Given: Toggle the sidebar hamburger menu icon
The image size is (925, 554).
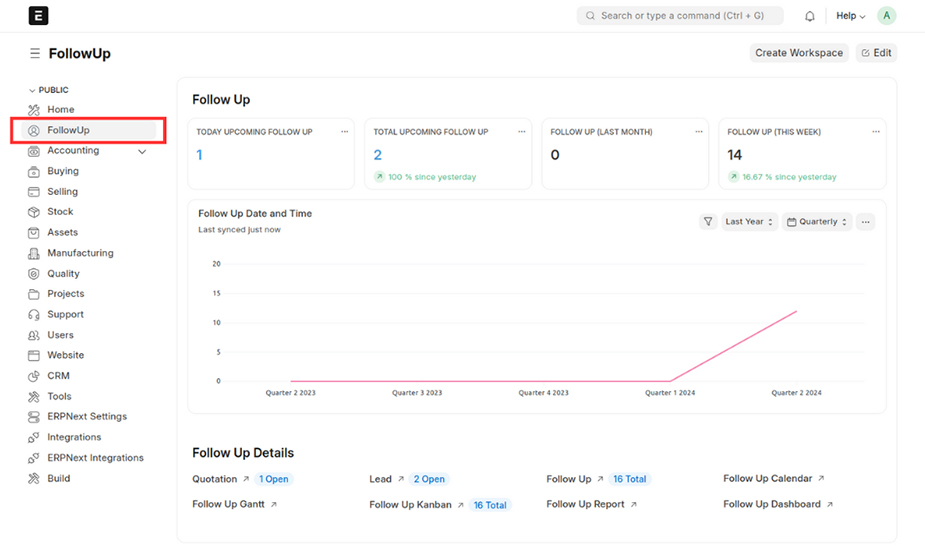Looking at the screenshot, I should point(35,54).
